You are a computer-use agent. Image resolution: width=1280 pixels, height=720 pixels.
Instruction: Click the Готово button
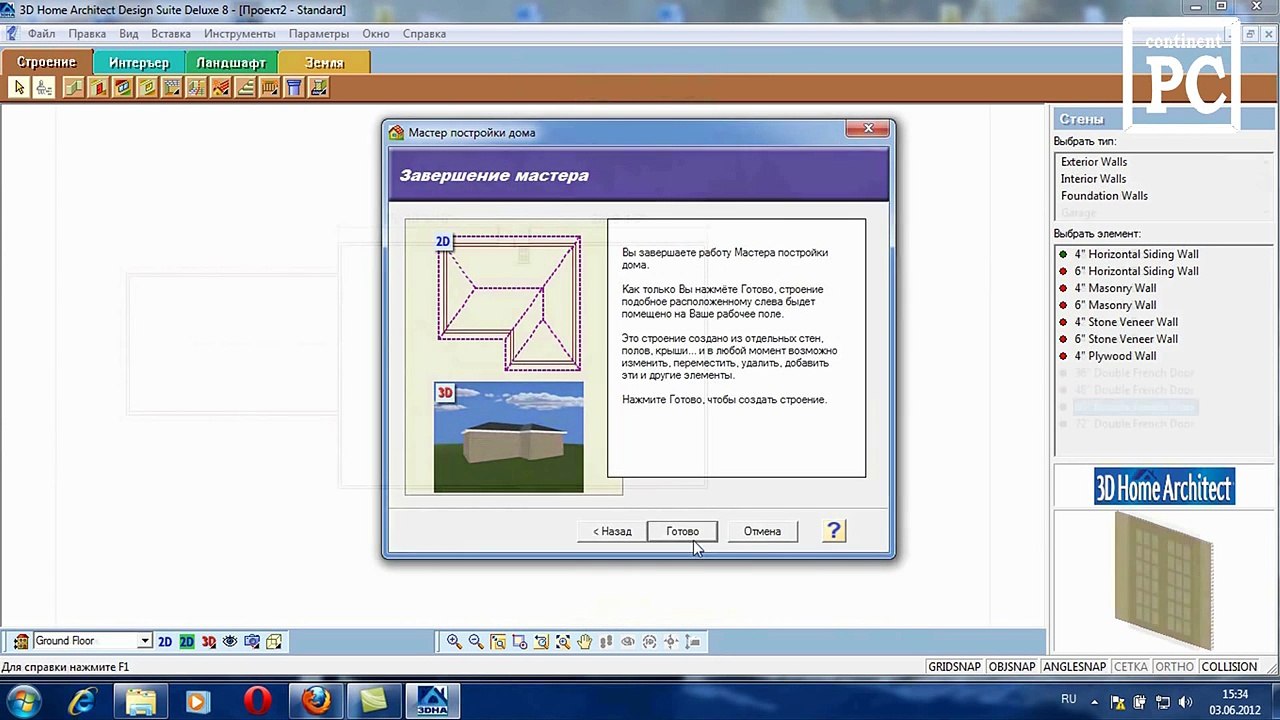click(x=682, y=531)
